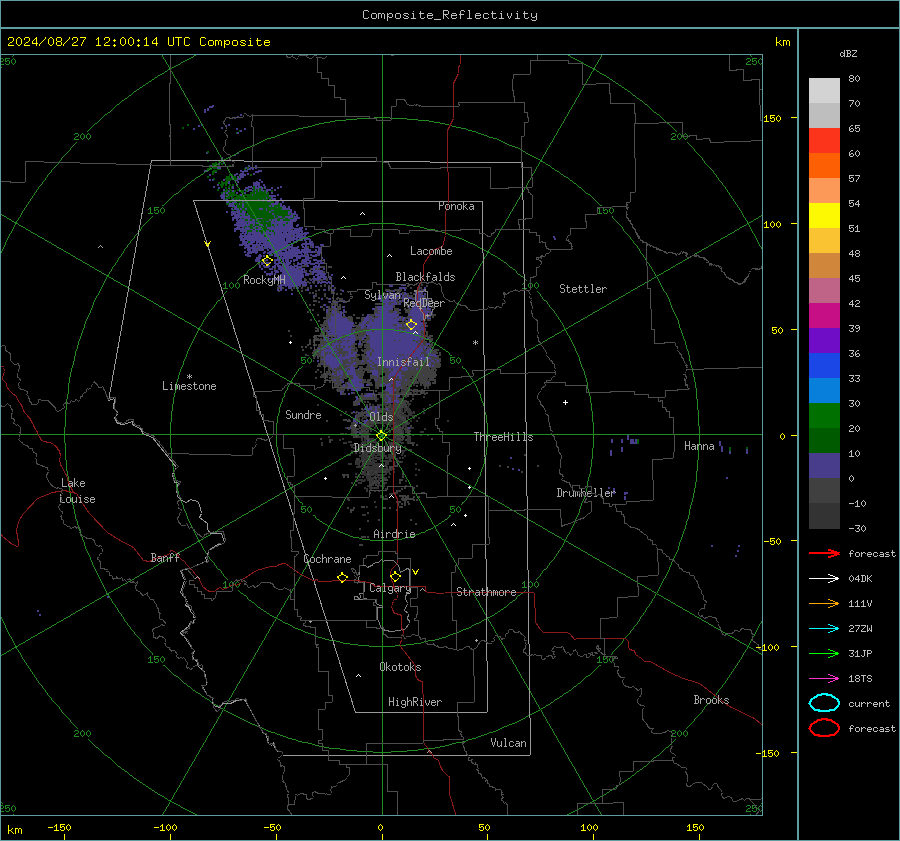The image size is (900, 841).
Task: Click the asterisk marker east of Innisfail
Action: (475, 343)
